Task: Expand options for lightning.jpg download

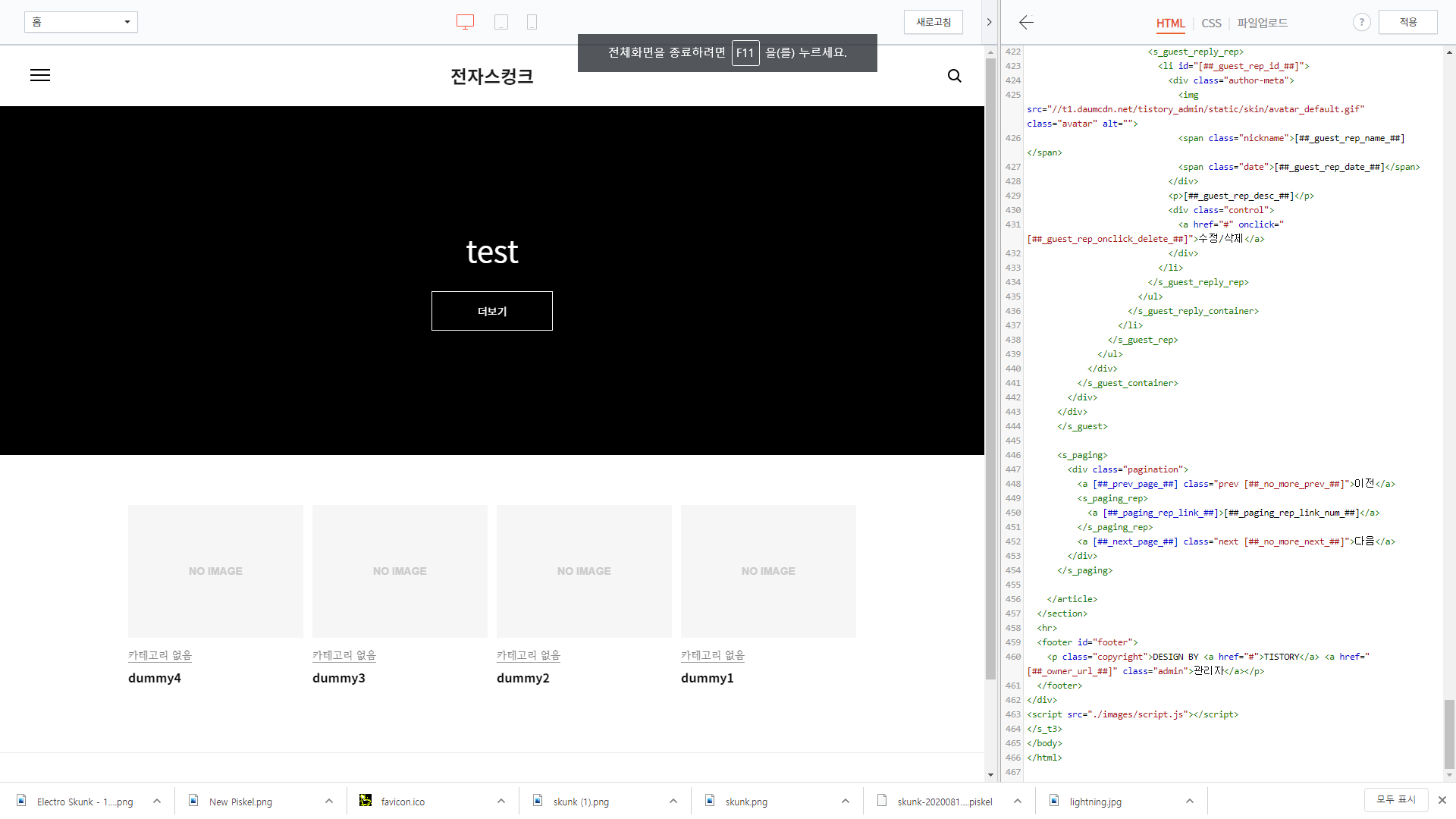Action: coord(1190,801)
